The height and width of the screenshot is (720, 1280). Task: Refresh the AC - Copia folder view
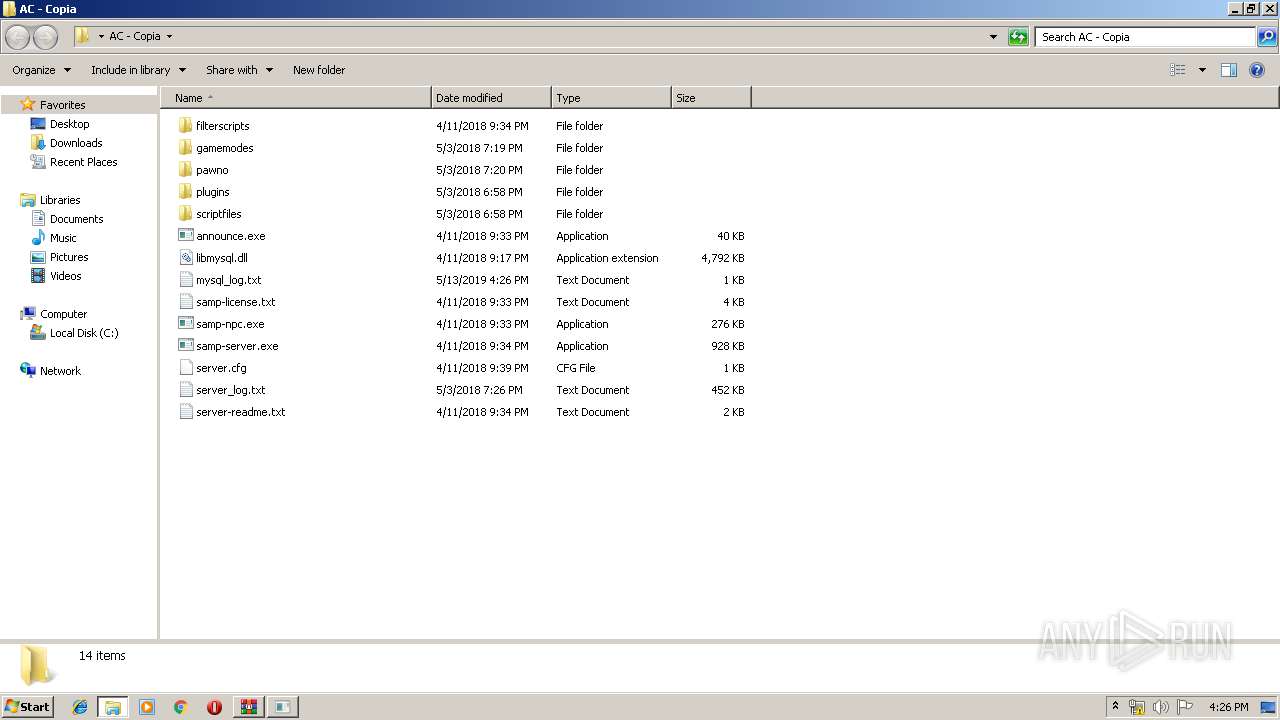[1018, 37]
